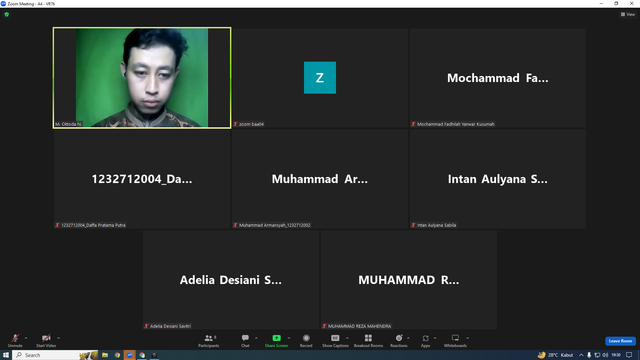Image resolution: width=640 pixels, height=360 pixels.
Task: Select the zoom baa04 participant tile
Action: click(x=320, y=78)
